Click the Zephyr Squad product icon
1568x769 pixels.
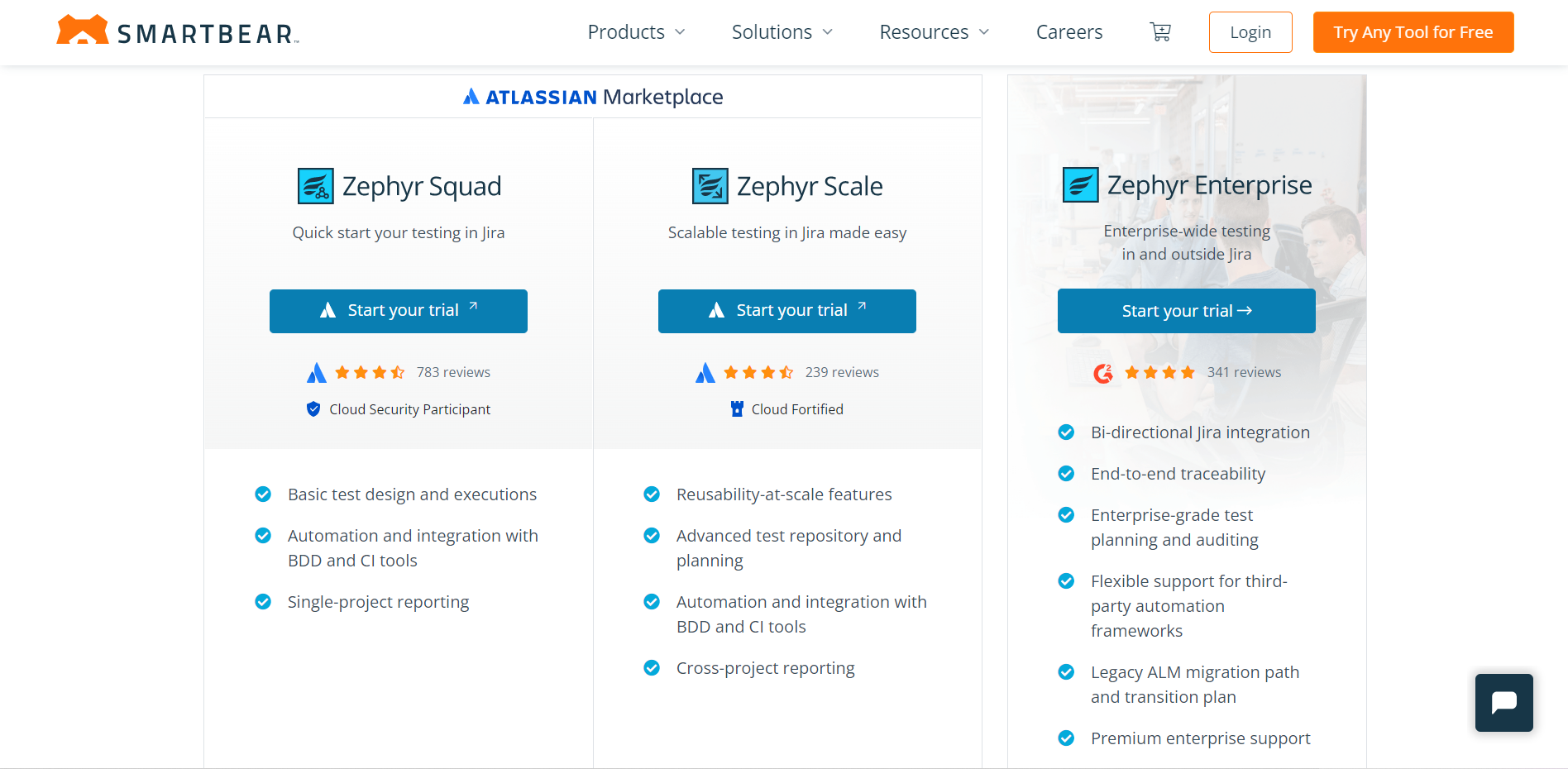(316, 186)
